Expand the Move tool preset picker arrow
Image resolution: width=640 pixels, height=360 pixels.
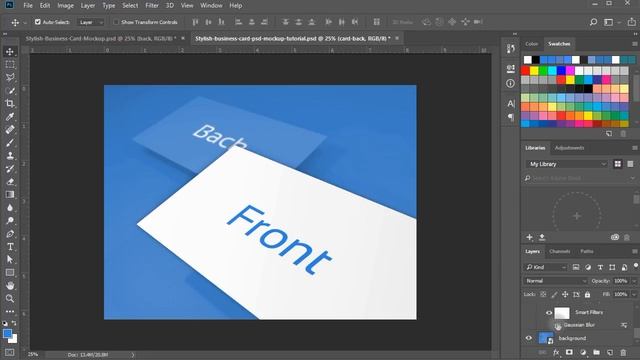coord(25,22)
